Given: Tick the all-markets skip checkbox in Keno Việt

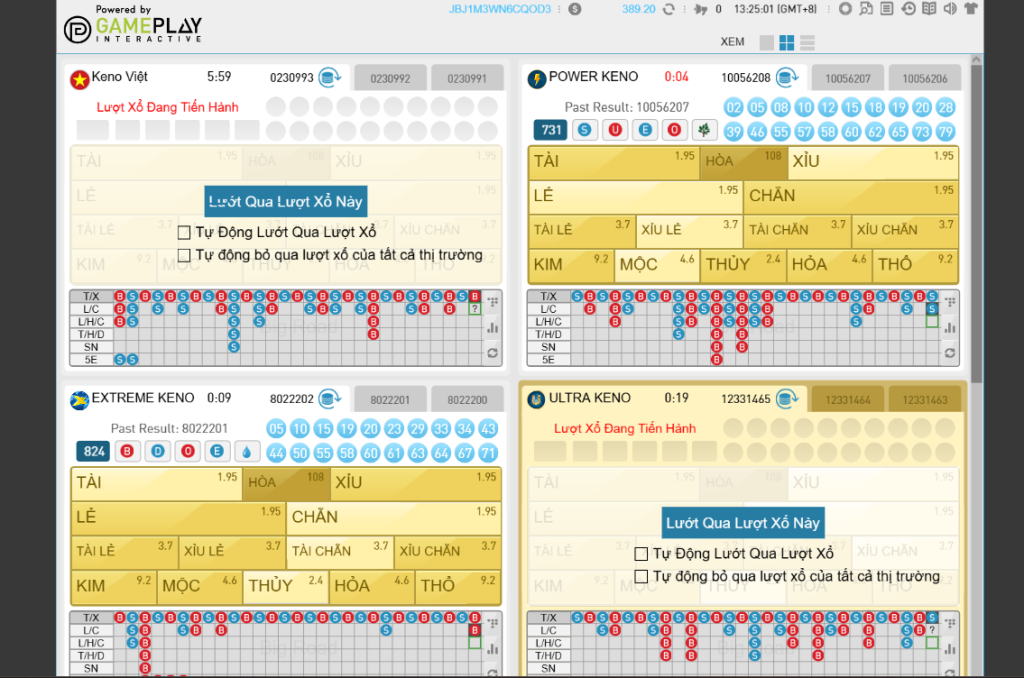Looking at the screenshot, I should [x=184, y=255].
